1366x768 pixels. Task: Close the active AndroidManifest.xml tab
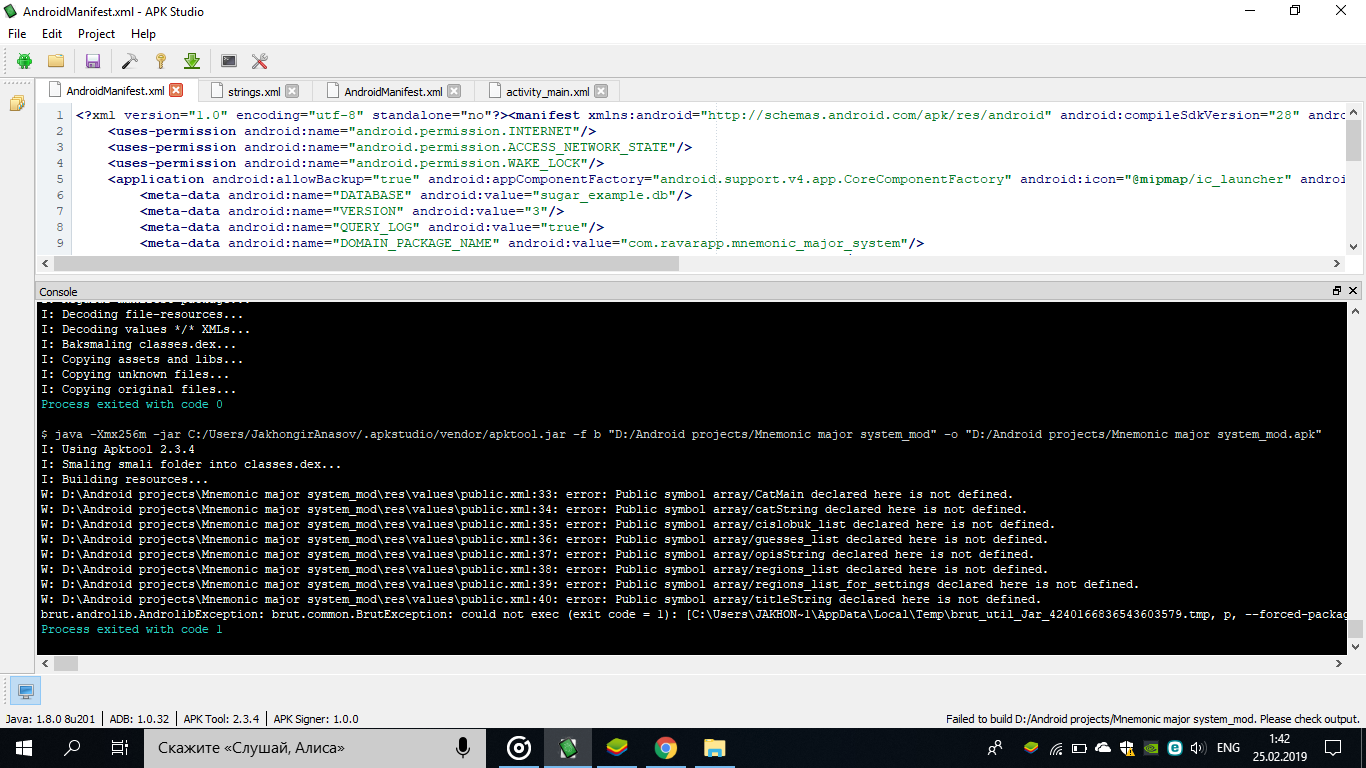click(x=177, y=91)
